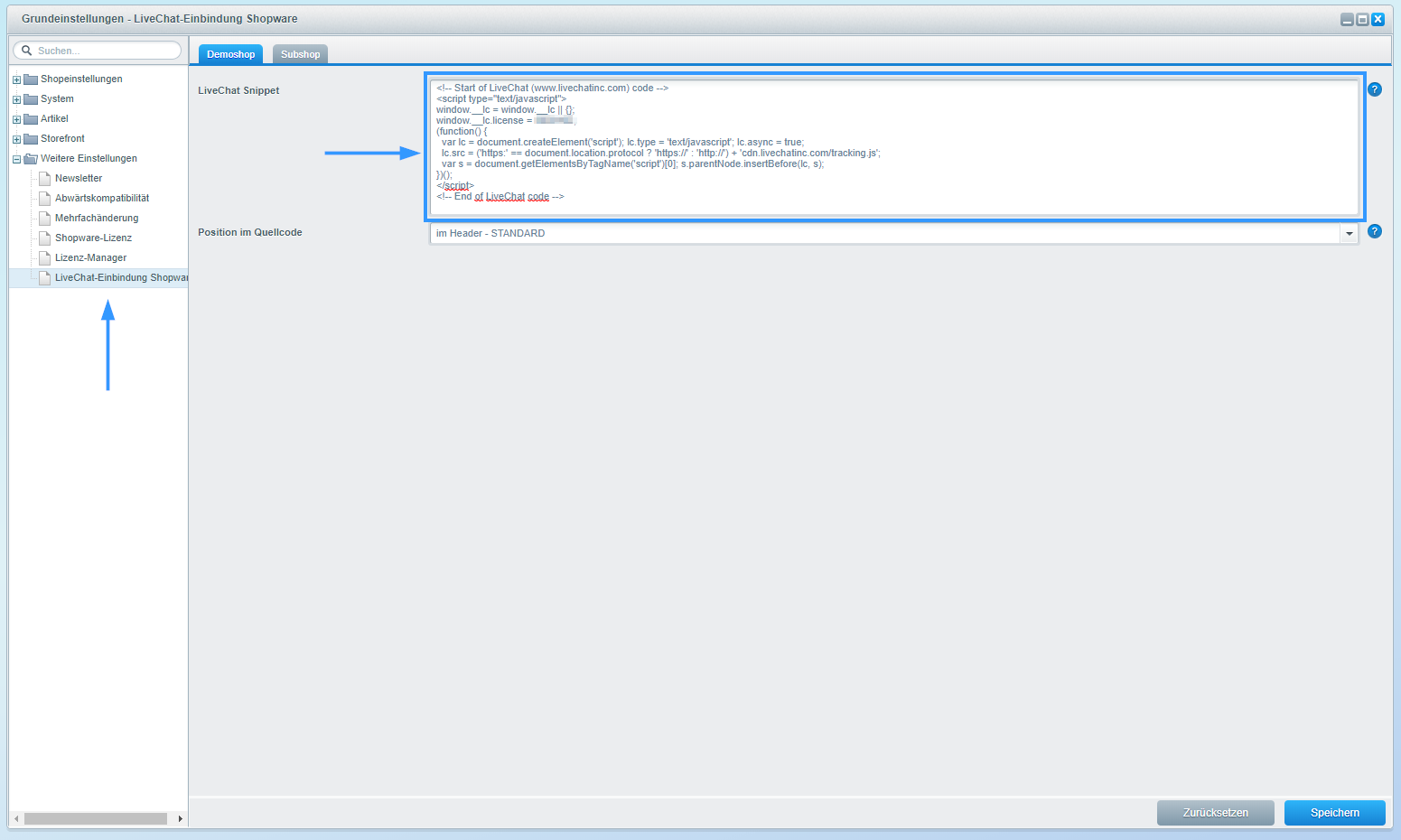Click the Weitere Einstellungen open folder icon
Image resolution: width=1401 pixels, height=840 pixels.
[x=30, y=158]
